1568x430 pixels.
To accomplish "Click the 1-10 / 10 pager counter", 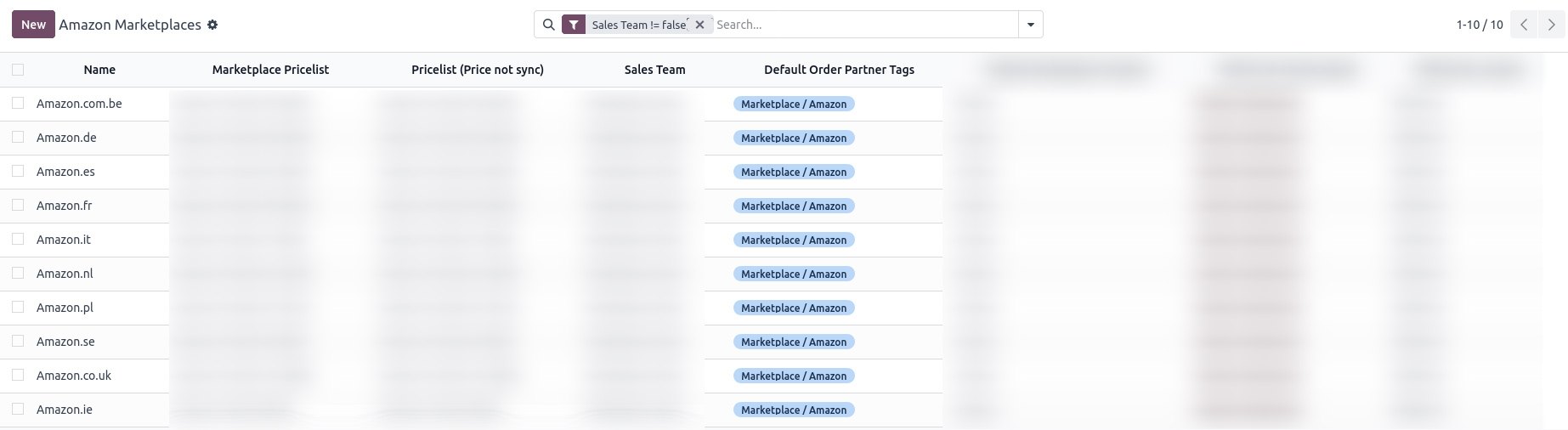I will (1480, 25).
